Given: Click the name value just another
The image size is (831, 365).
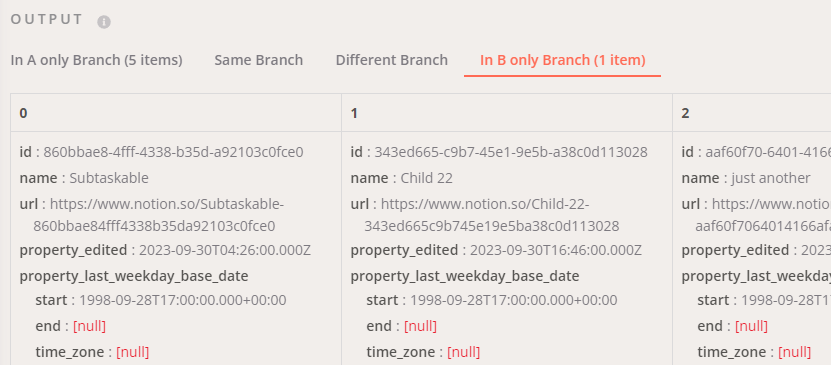Looking at the screenshot, I should tap(771, 178).
